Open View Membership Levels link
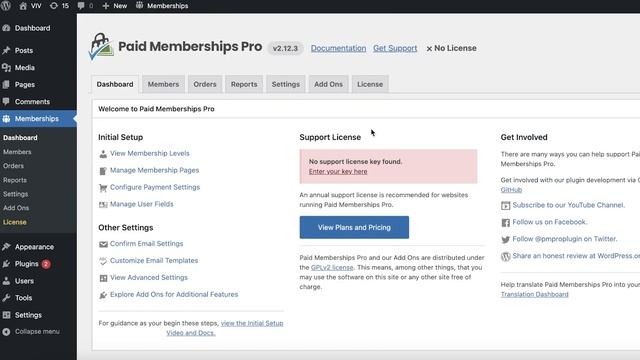The height and width of the screenshot is (360, 640). coord(150,153)
